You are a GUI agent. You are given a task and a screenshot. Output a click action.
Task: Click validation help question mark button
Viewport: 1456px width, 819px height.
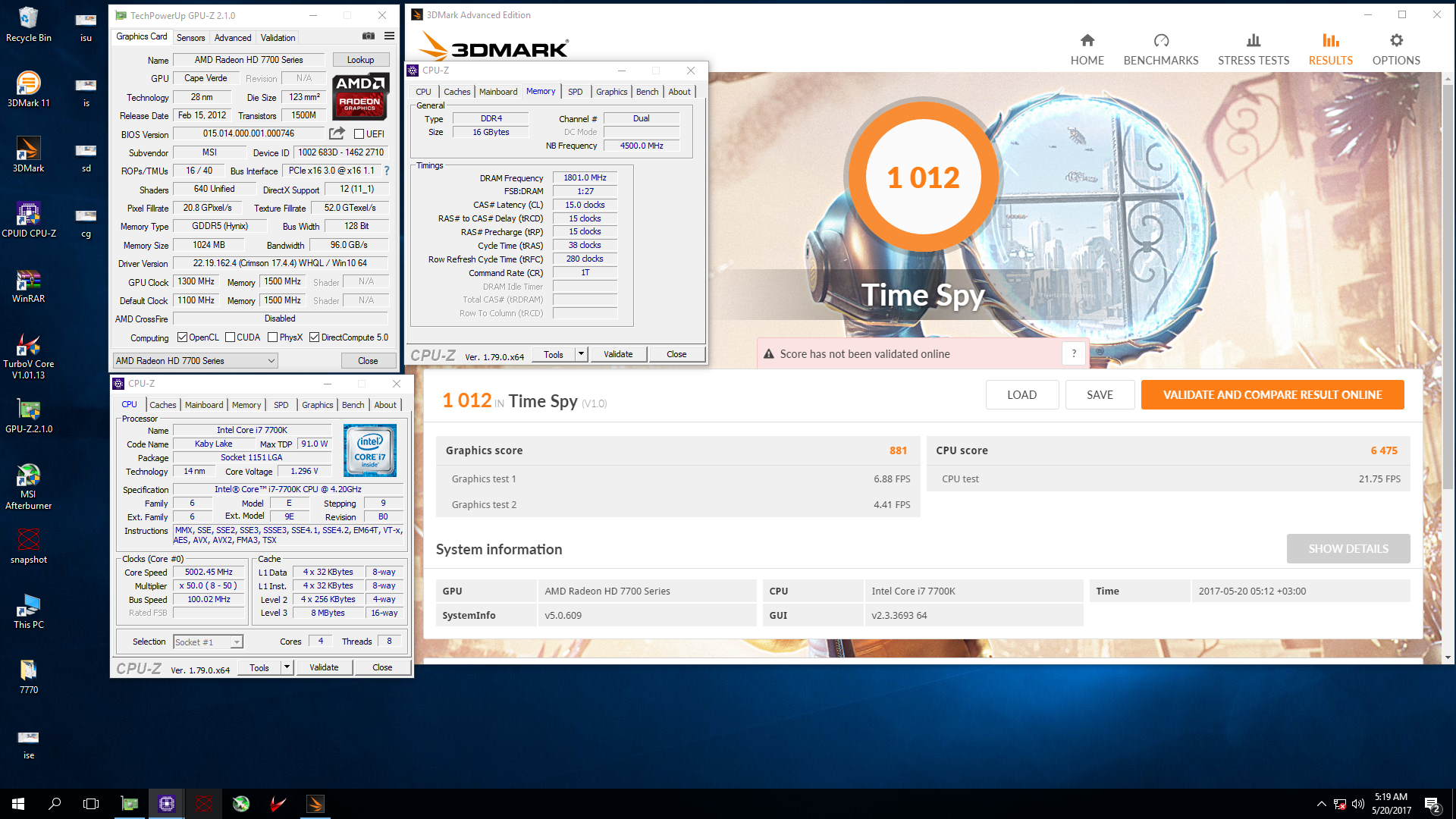pos(1074,353)
